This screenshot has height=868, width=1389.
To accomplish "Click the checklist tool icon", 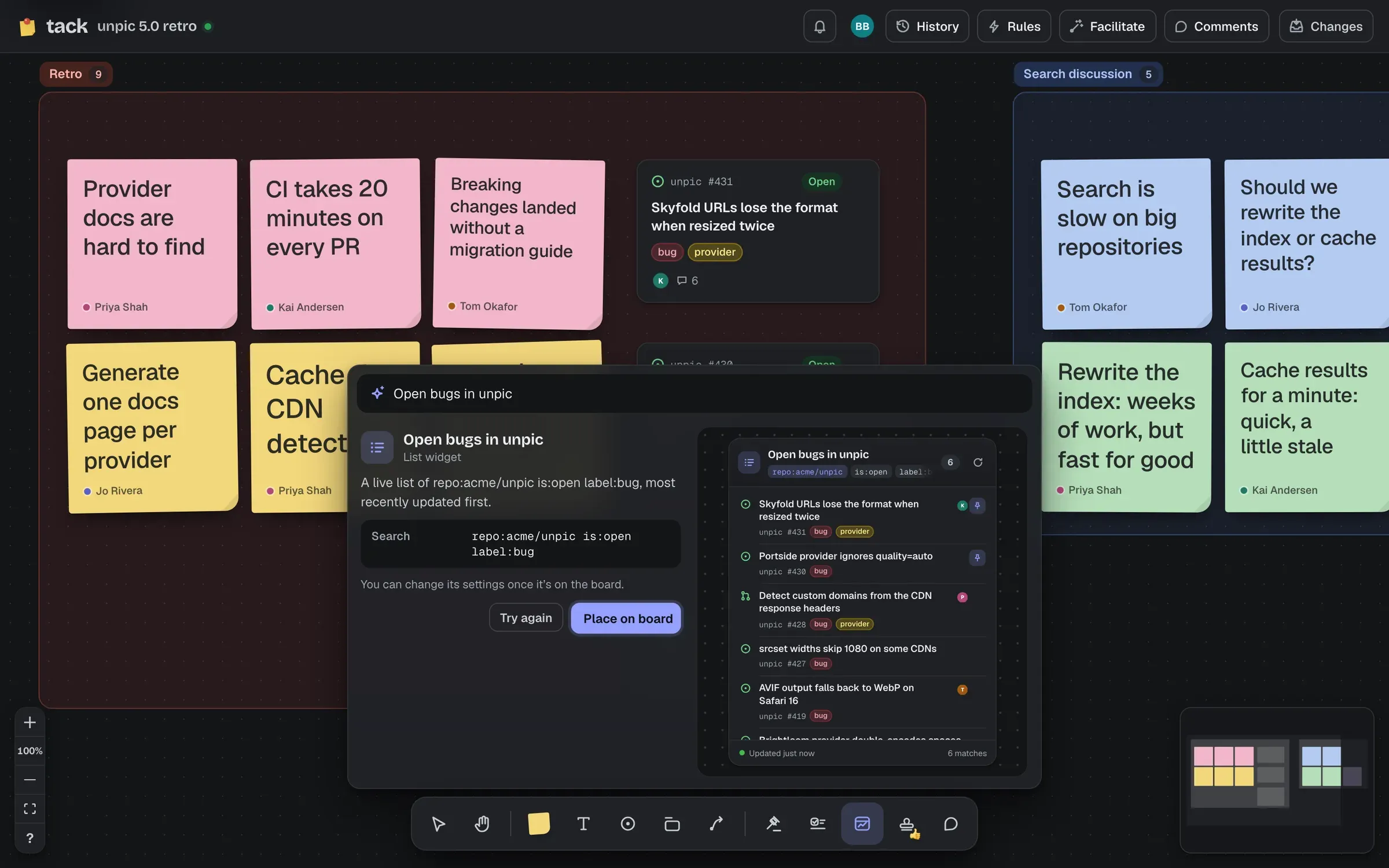I will (x=817, y=823).
